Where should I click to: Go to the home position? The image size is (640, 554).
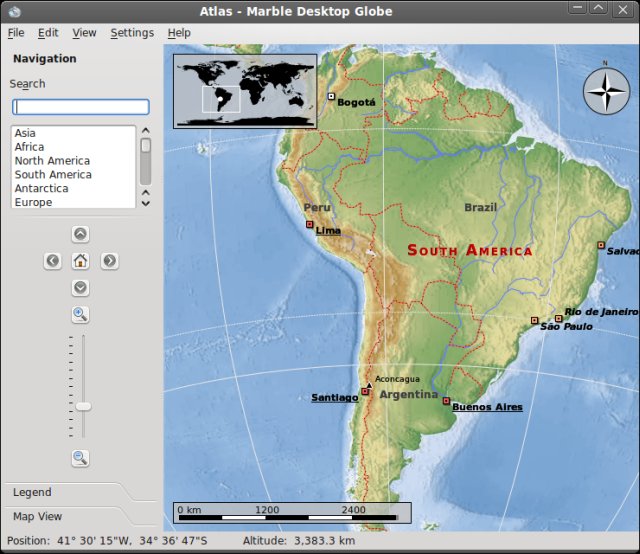tap(80, 260)
